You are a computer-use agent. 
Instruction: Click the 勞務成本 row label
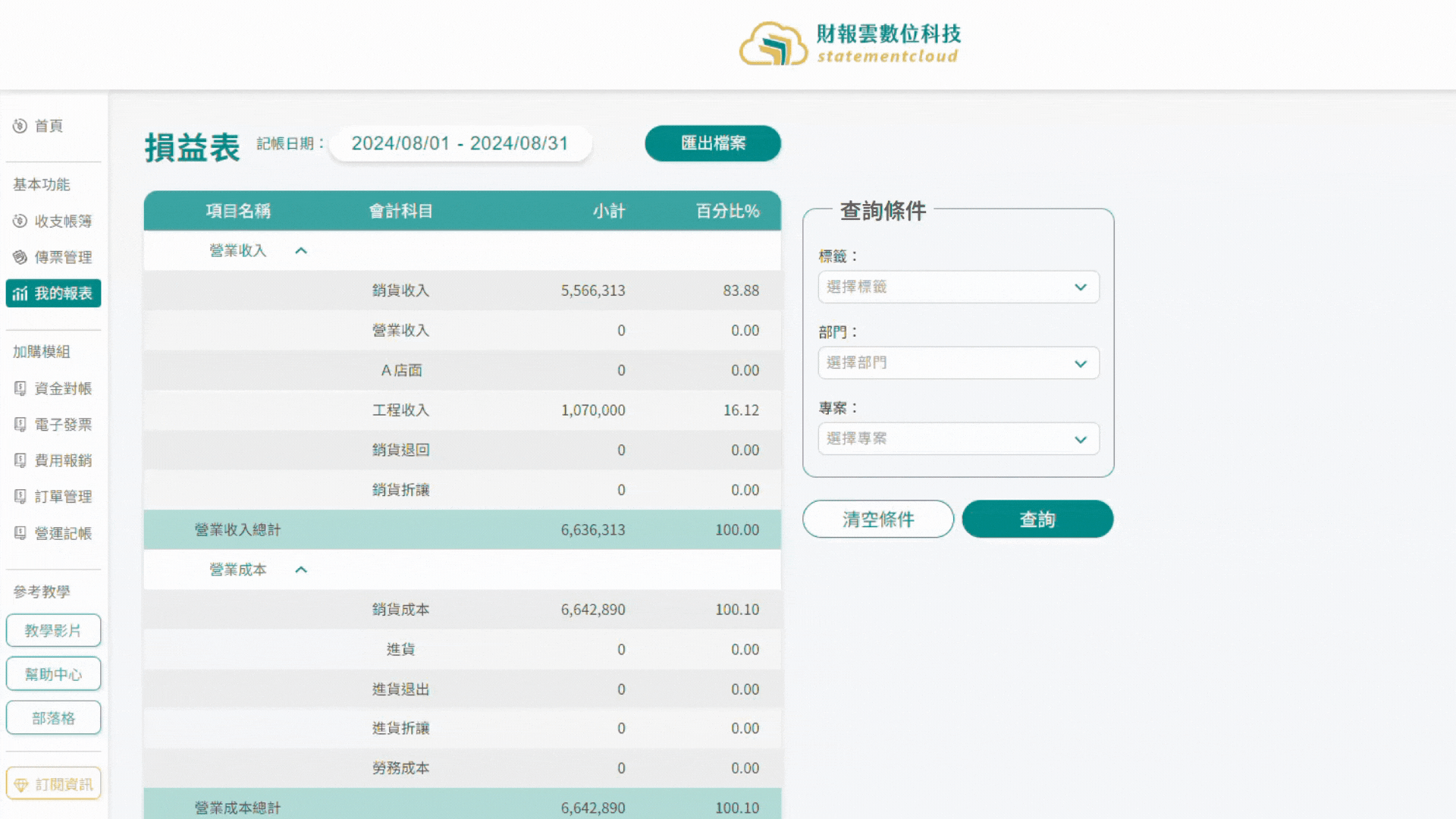pyautogui.click(x=400, y=768)
